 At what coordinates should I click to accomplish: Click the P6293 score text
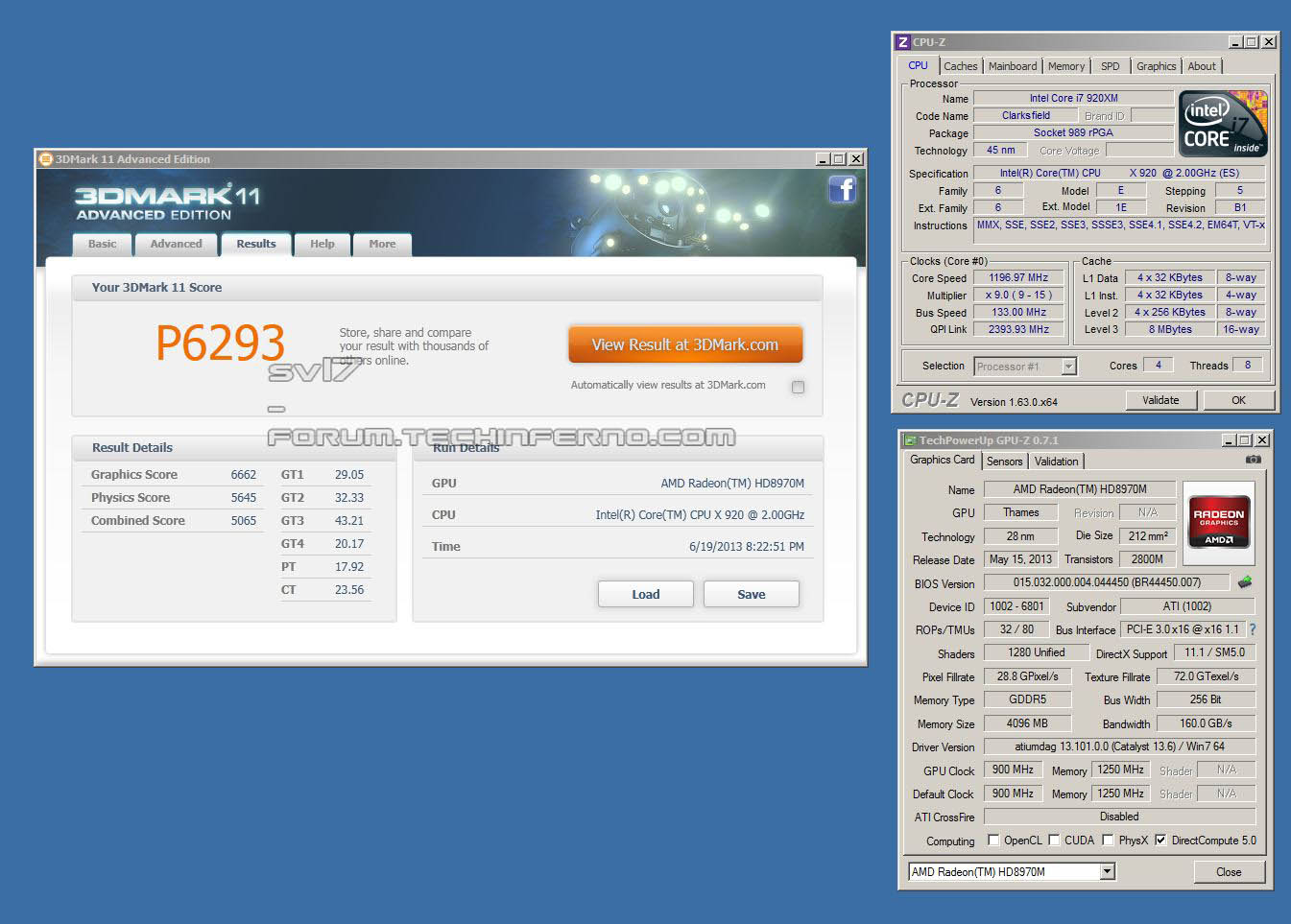click(x=221, y=343)
